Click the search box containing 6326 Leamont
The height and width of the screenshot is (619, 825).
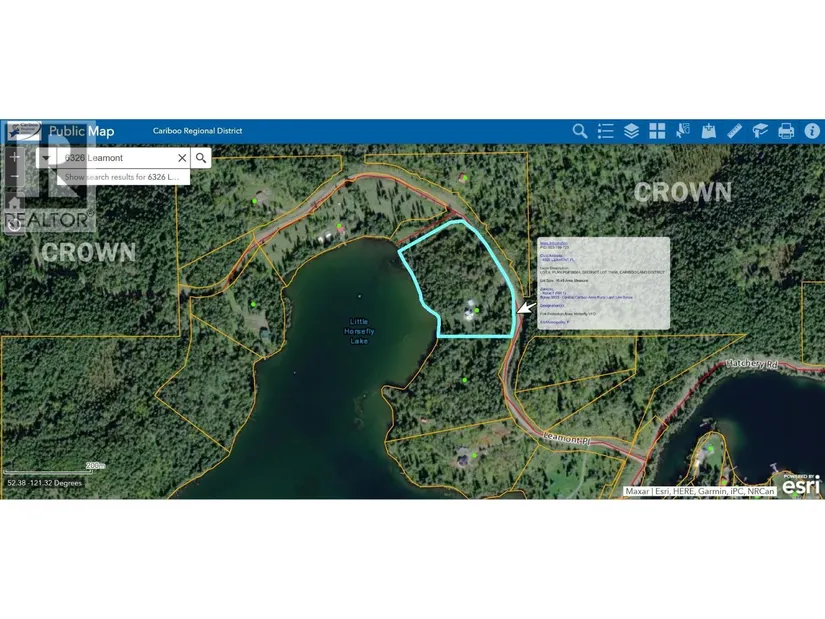[115, 158]
